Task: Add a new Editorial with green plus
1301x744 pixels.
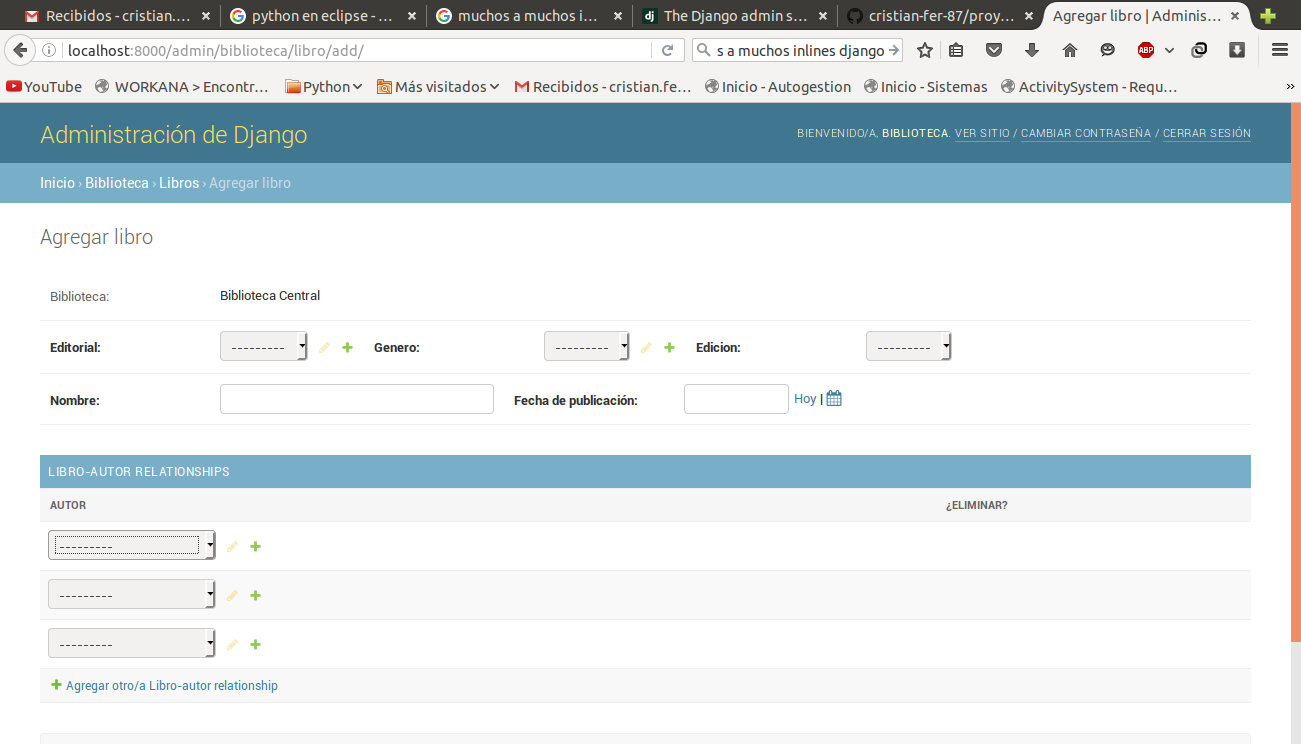Action: (347, 347)
